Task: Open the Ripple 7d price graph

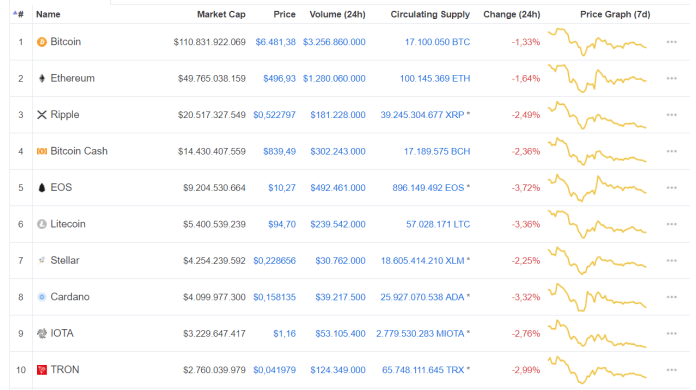Action: (597, 115)
